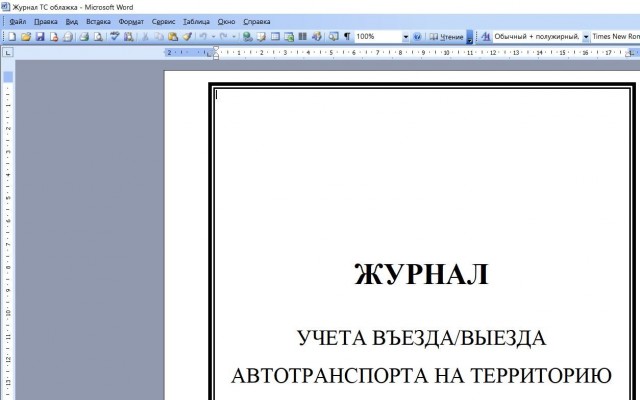Open the Tables and Borders toolbar icon
Image resolution: width=640 pixels, height=400 pixels.
[x=261, y=37]
